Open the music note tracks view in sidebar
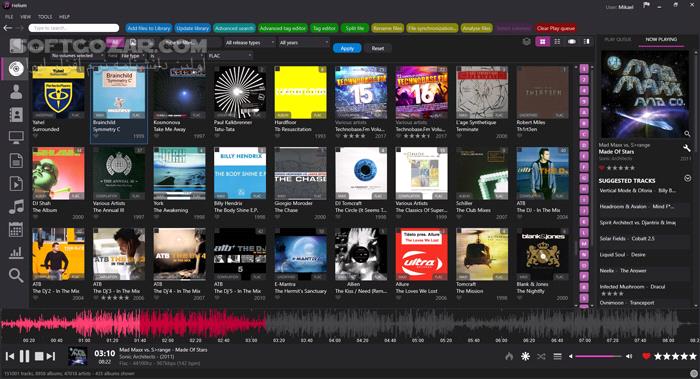This screenshot has height=379, width=700. (x=16, y=207)
